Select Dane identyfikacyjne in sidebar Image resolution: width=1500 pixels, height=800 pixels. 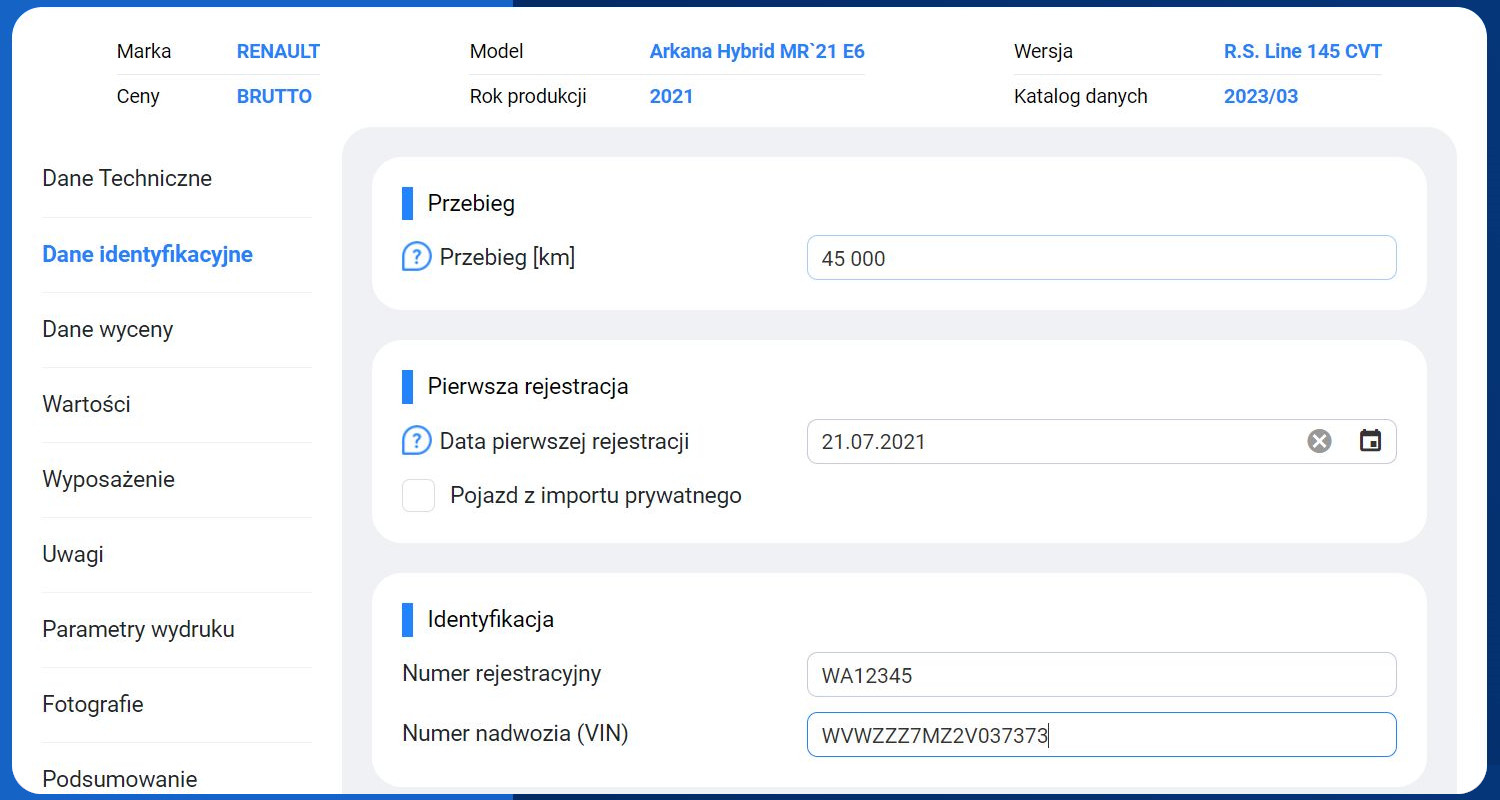(x=147, y=255)
